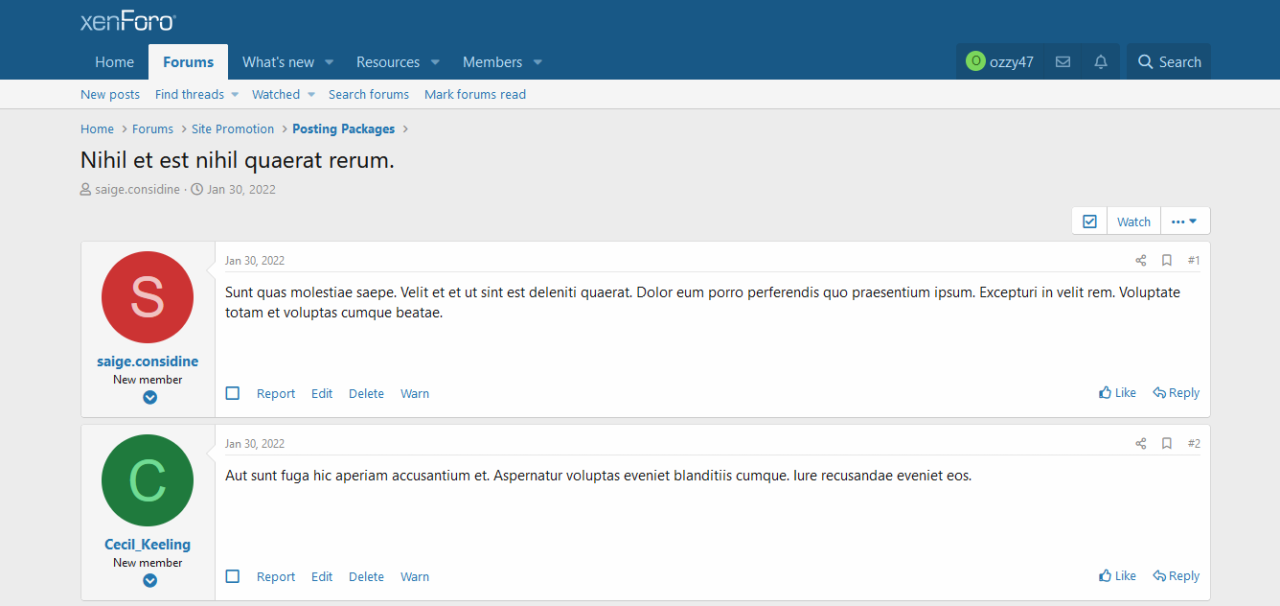Bookmark post #2 using bookmark icon
Viewport: 1280px width, 606px height.
(1166, 444)
